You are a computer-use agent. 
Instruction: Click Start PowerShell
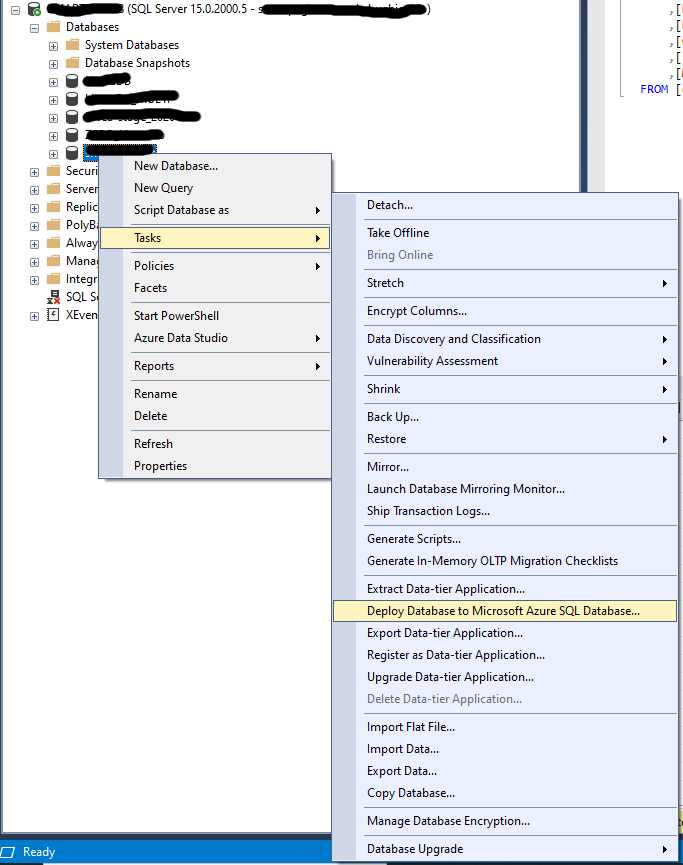(215, 316)
